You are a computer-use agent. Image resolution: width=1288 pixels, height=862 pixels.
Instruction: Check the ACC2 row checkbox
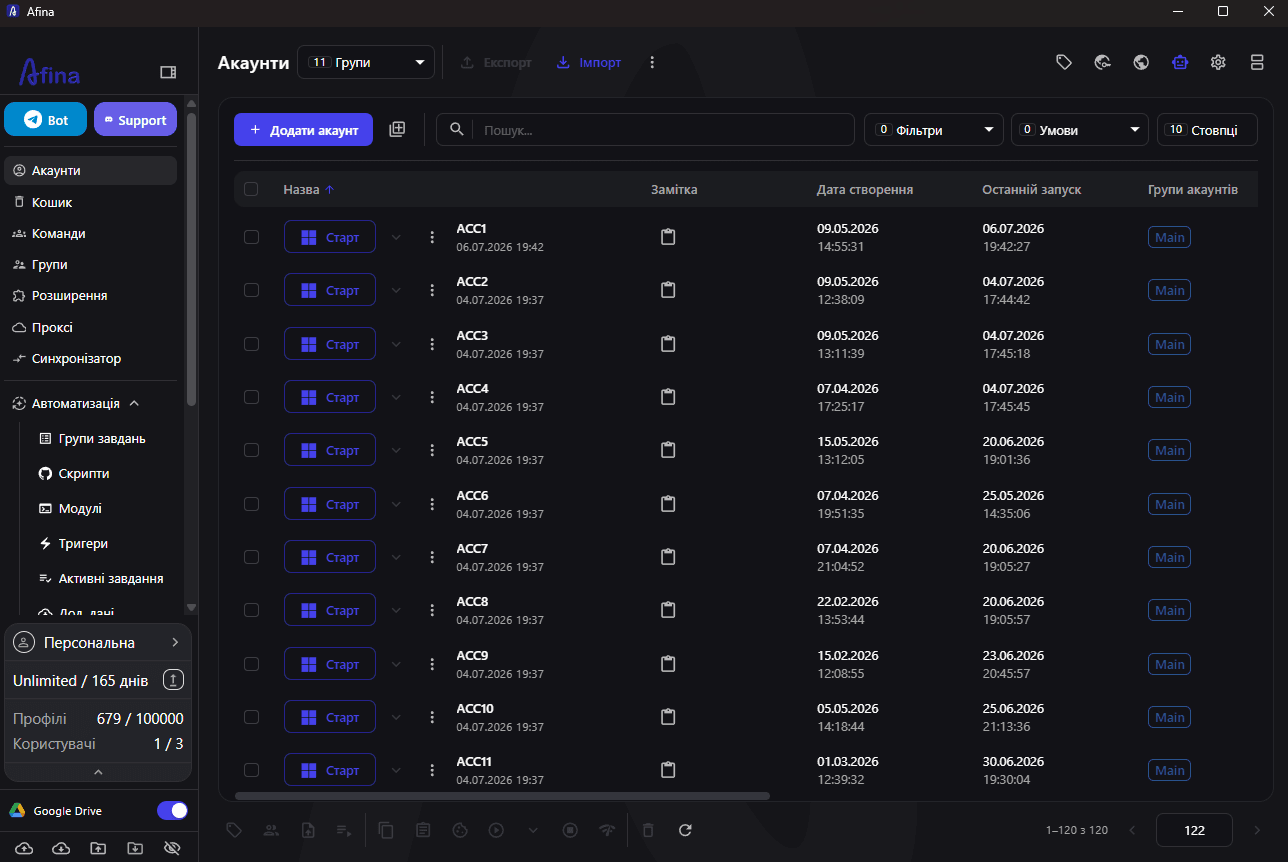click(251, 290)
